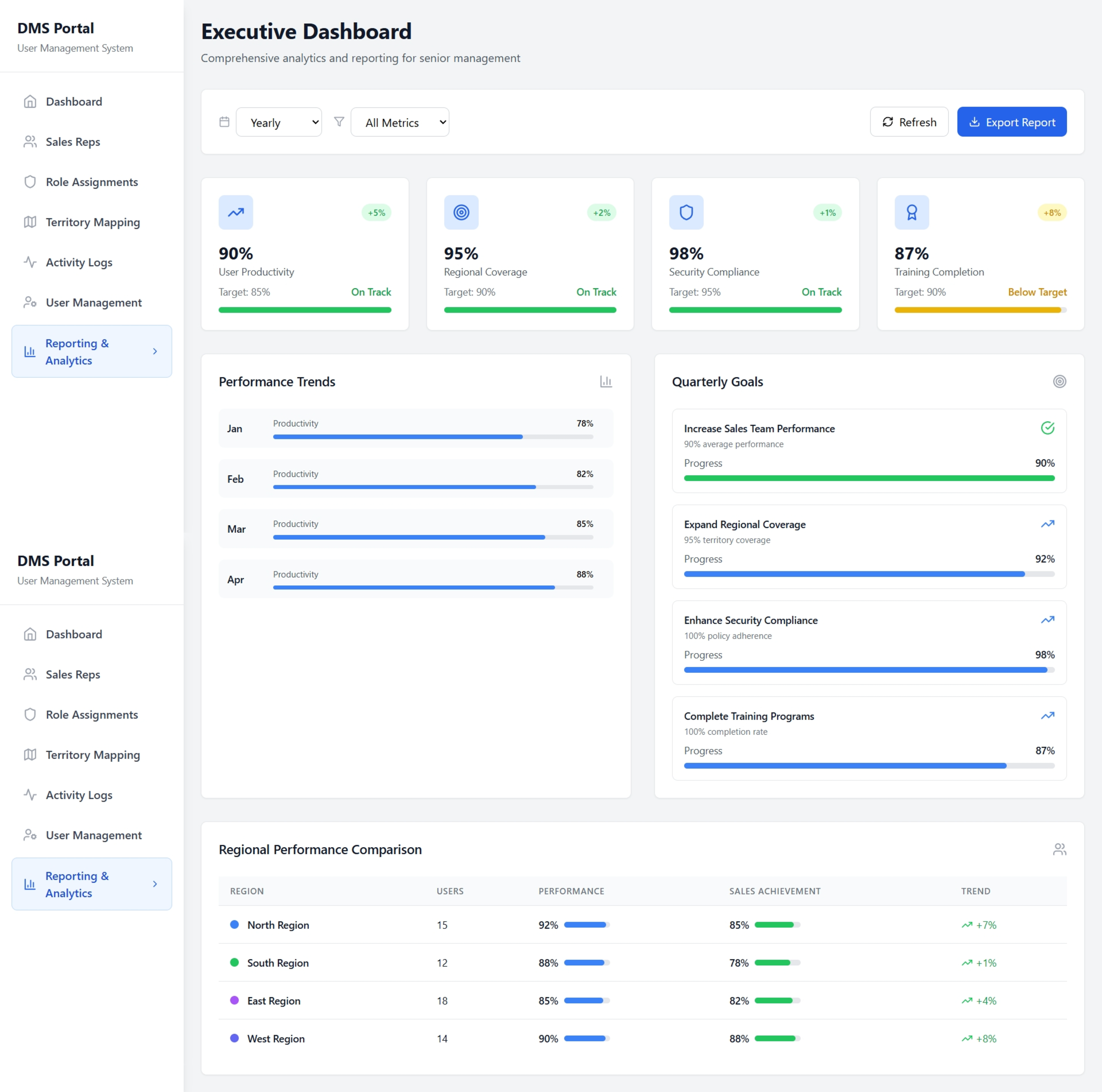Image resolution: width=1102 pixels, height=1092 pixels.
Task: Click the award ribbon icon on the Training Completion card
Action: point(911,212)
